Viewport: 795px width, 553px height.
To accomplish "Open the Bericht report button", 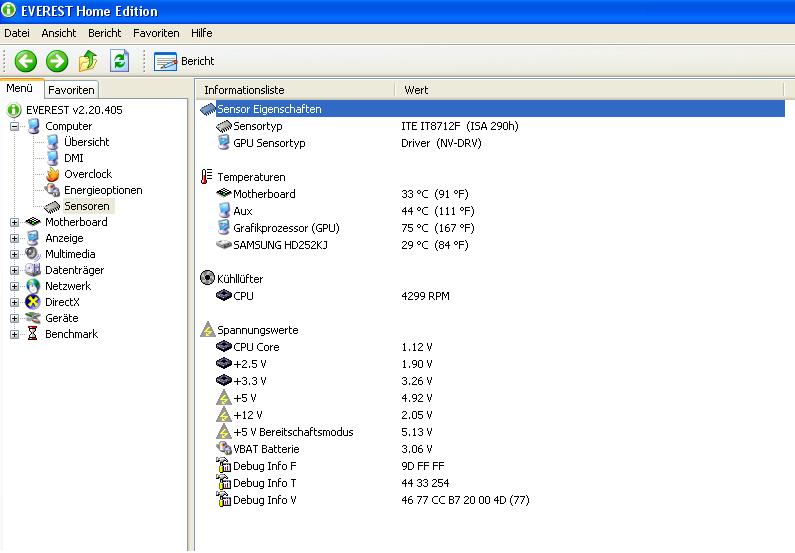I will click(x=185, y=61).
